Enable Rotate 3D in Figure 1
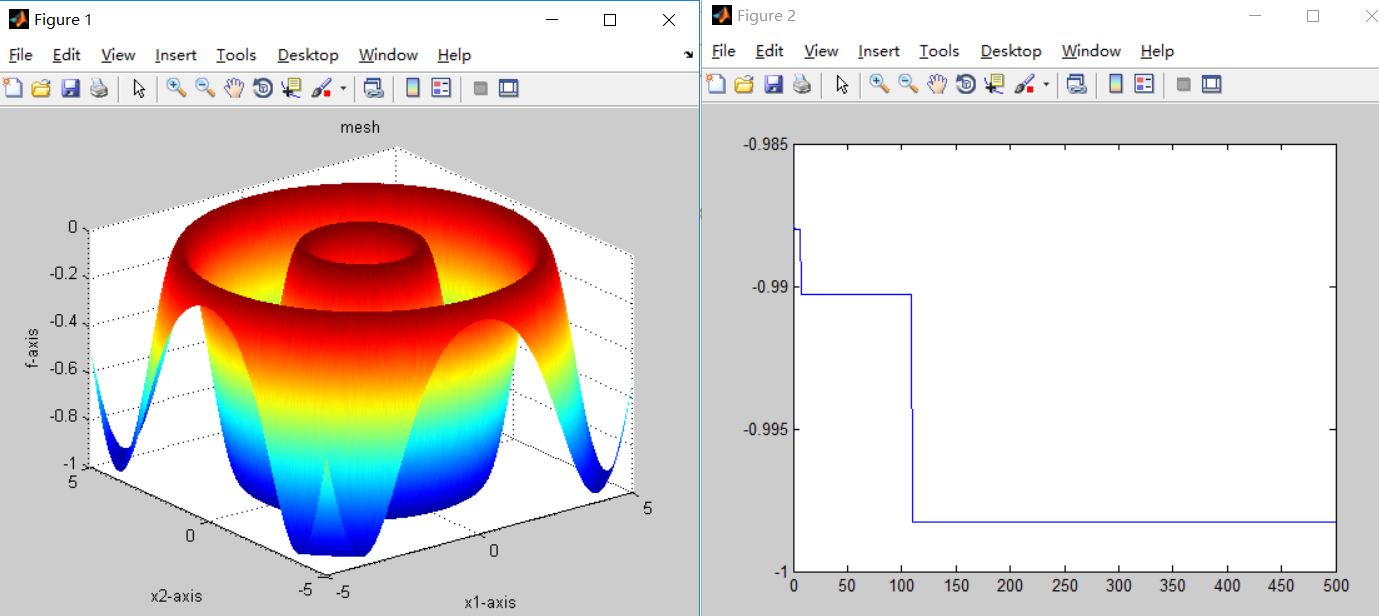Screen dimensions: 1379x616 click(x=263, y=88)
